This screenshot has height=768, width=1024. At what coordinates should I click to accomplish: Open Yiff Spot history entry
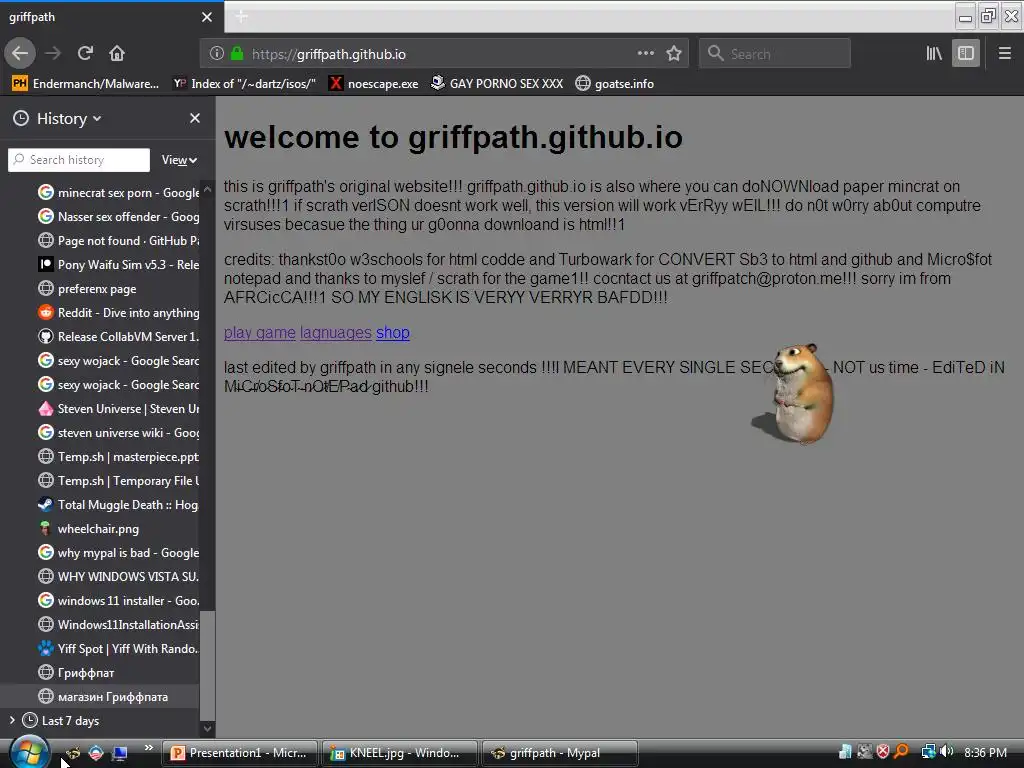click(x=118, y=648)
